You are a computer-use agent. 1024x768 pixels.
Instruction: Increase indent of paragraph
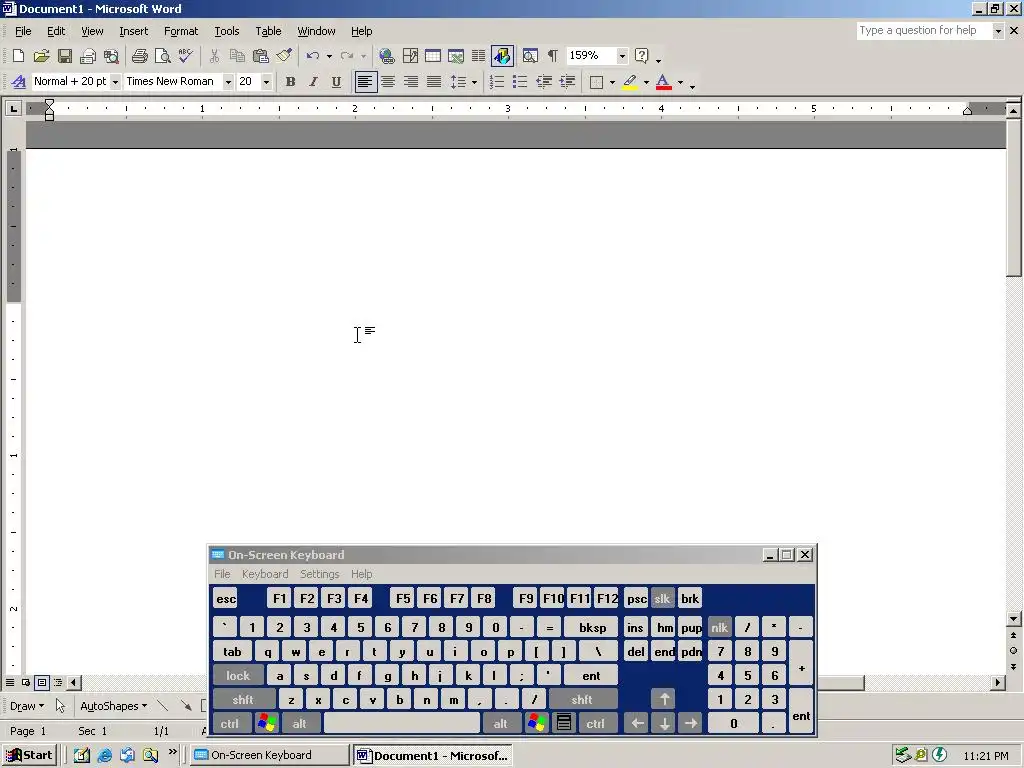point(567,82)
